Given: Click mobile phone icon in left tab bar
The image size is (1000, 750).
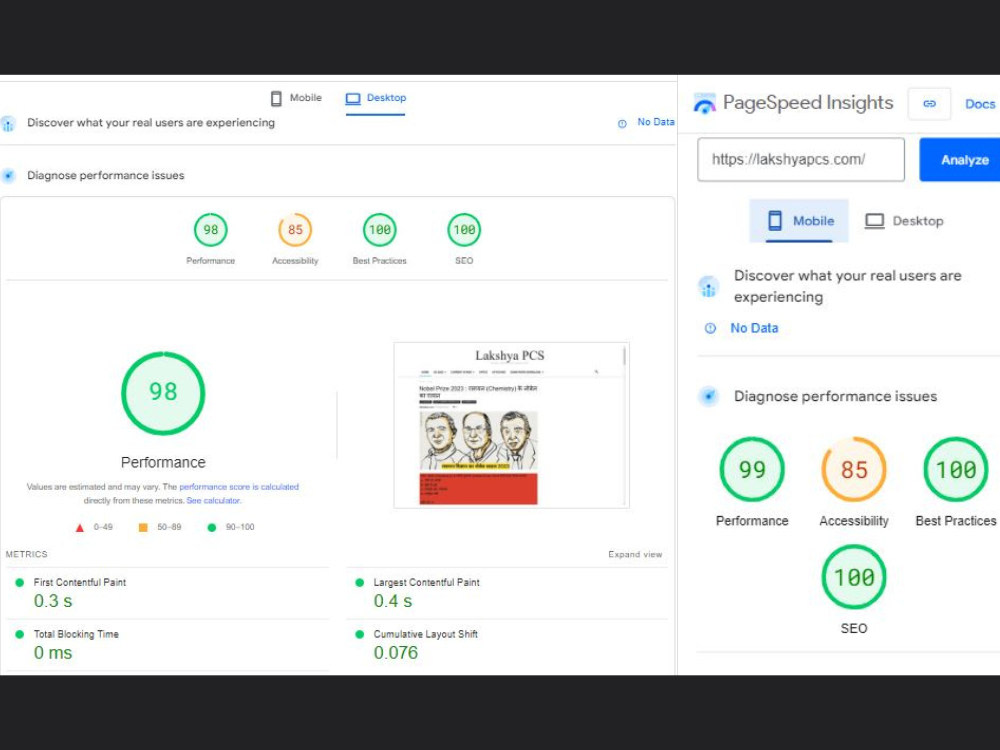Looking at the screenshot, I should (276, 98).
